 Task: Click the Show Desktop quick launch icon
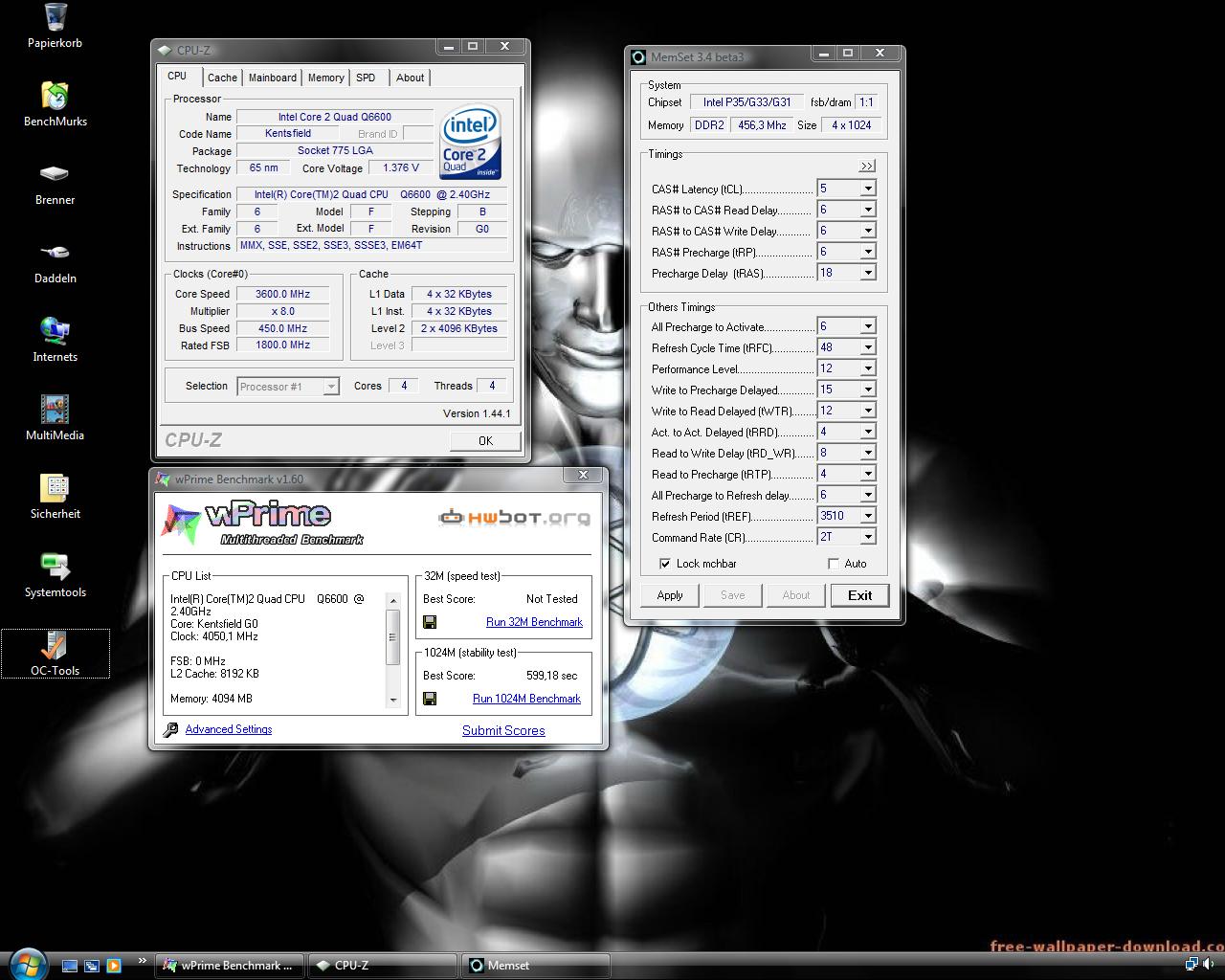[x=70, y=966]
